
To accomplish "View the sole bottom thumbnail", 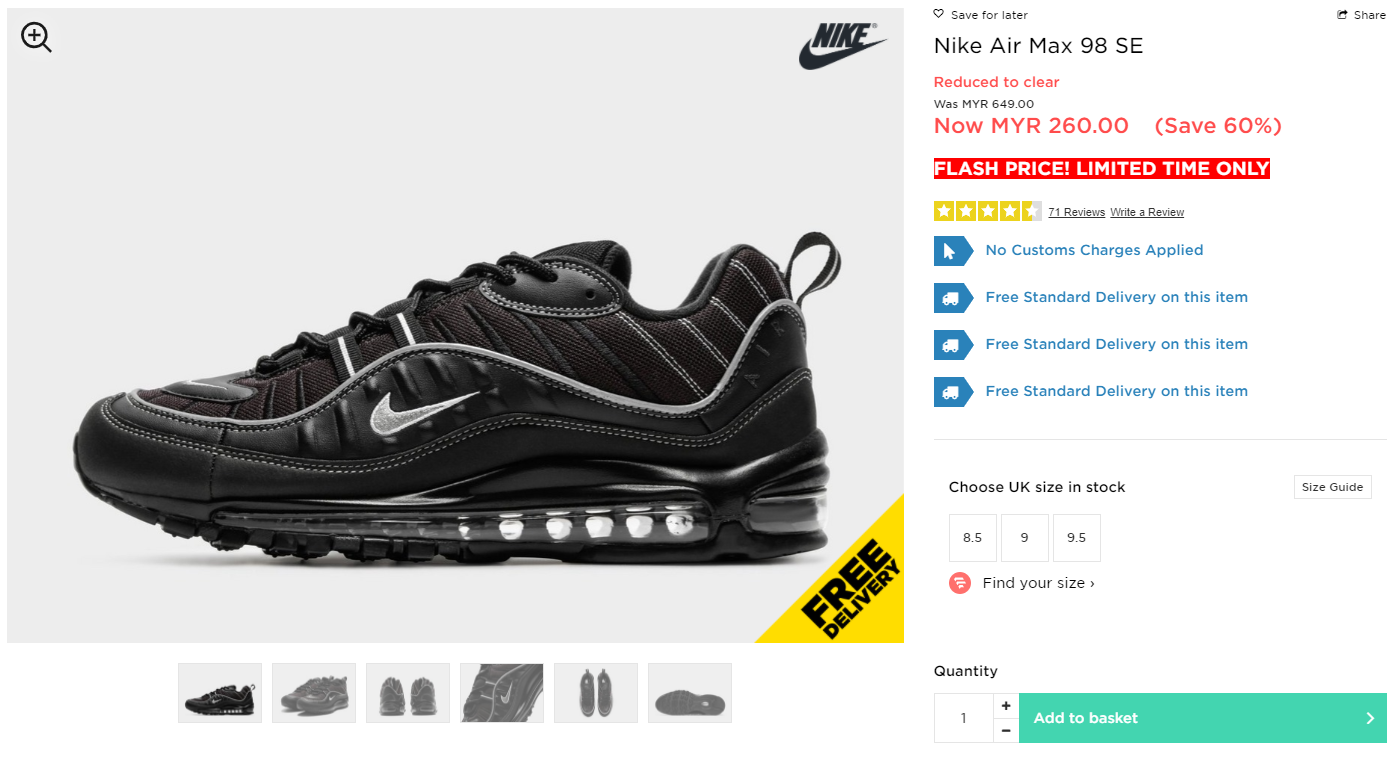I will (x=690, y=693).
